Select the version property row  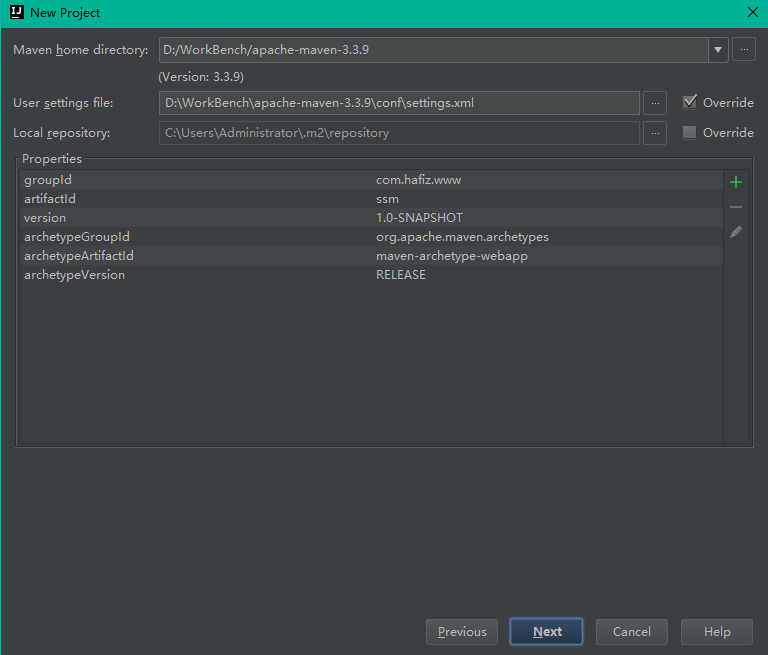click(x=372, y=218)
